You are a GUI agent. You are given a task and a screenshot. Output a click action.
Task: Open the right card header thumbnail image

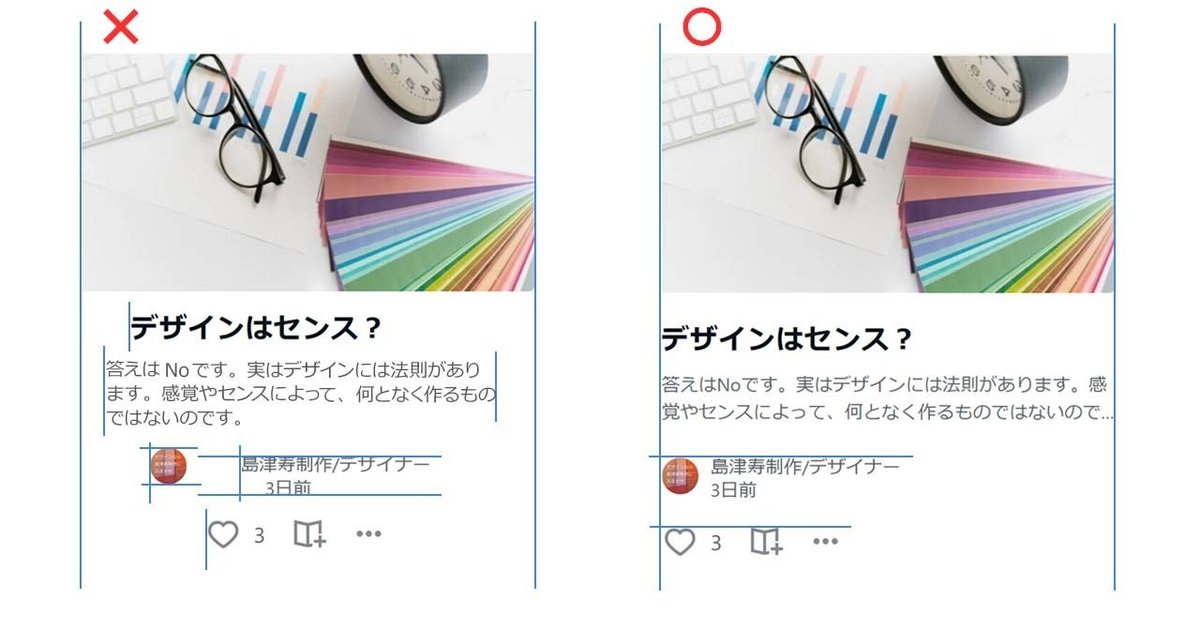pos(887,172)
